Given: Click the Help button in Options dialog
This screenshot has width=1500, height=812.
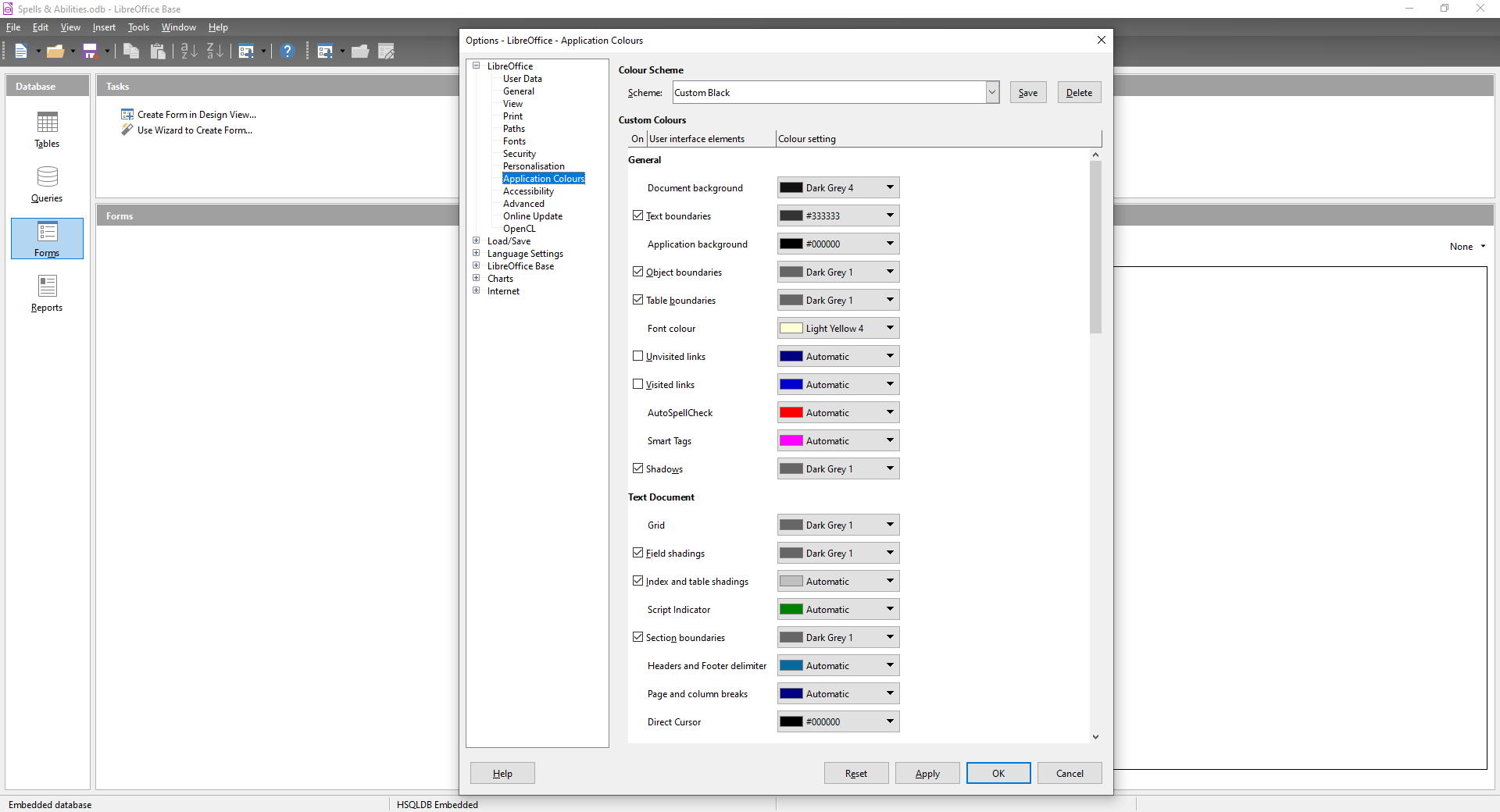Looking at the screenshot, I should pos(502,773).
